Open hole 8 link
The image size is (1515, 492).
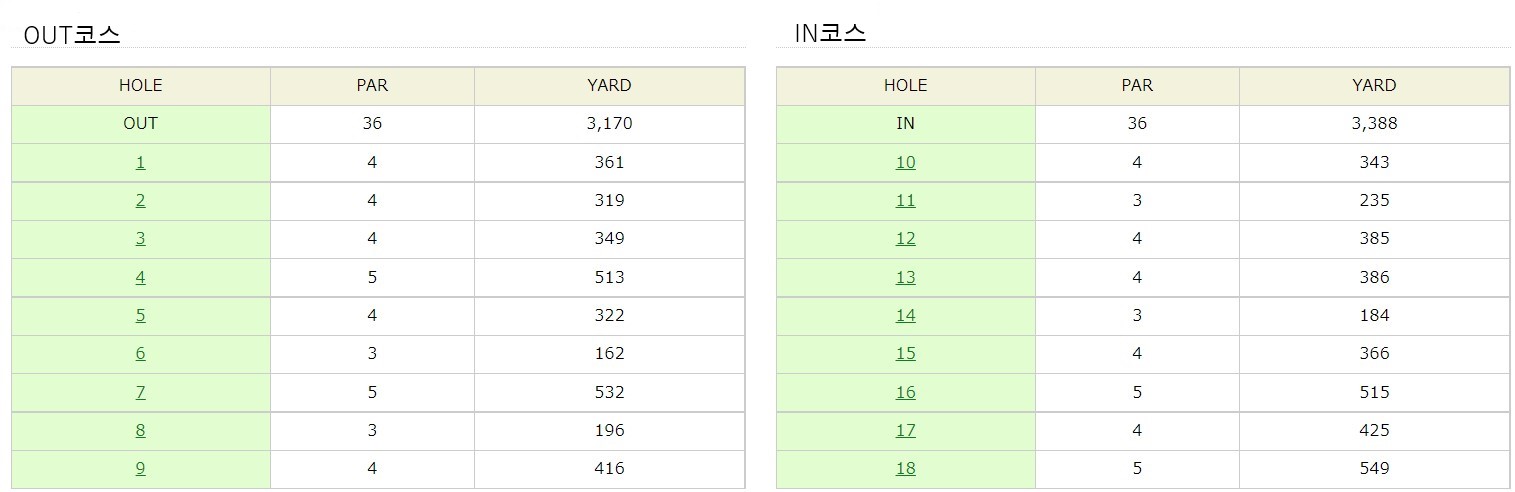140,430
